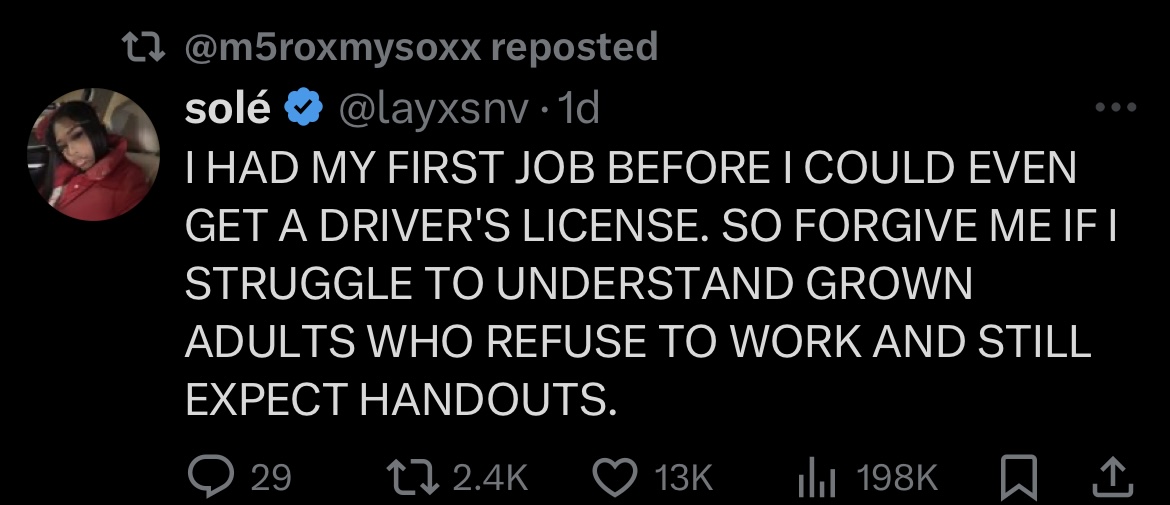Open the 29 replies count

pyautogui.click(x=270, y=477)
